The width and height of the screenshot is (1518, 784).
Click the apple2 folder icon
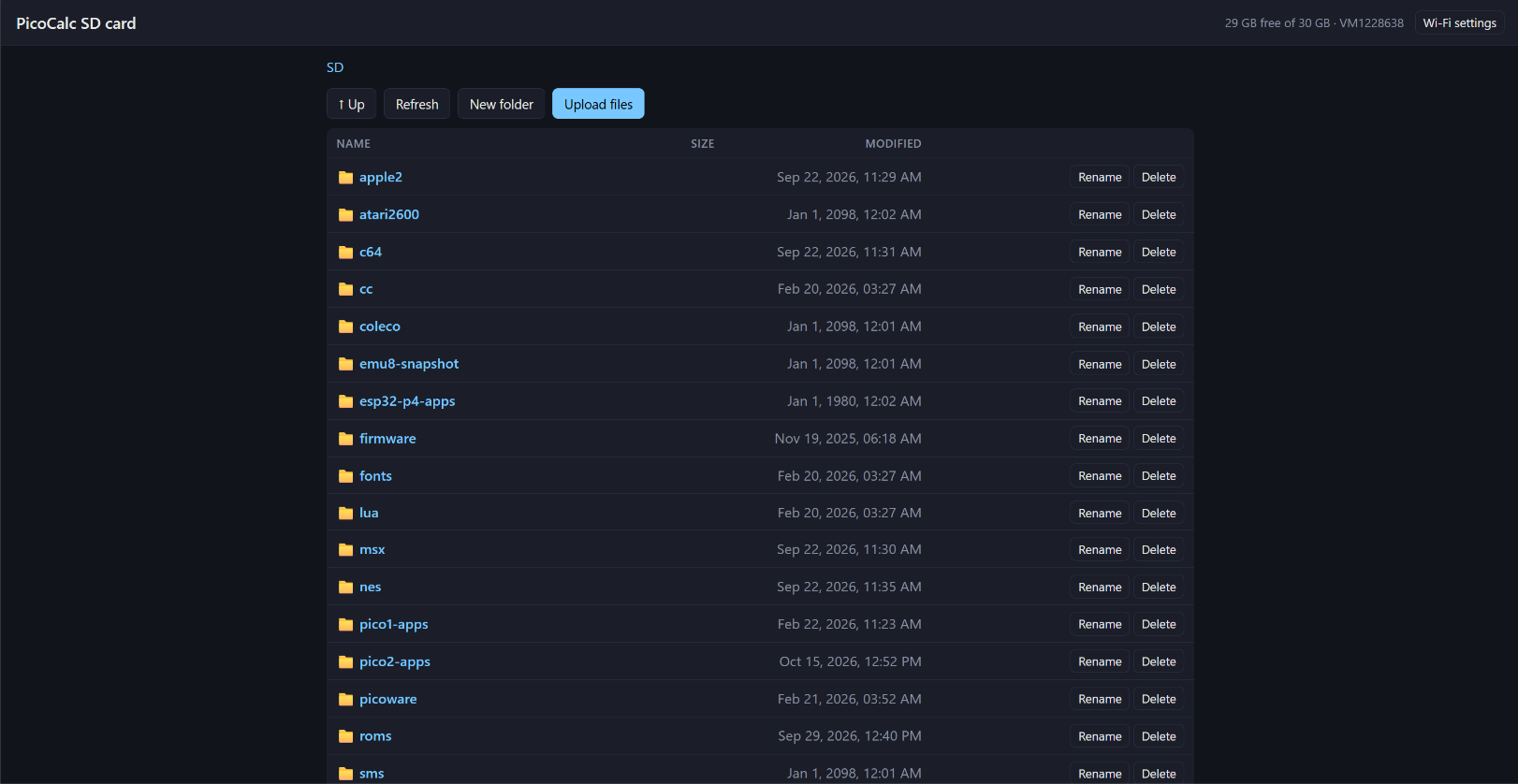point(345,178)
